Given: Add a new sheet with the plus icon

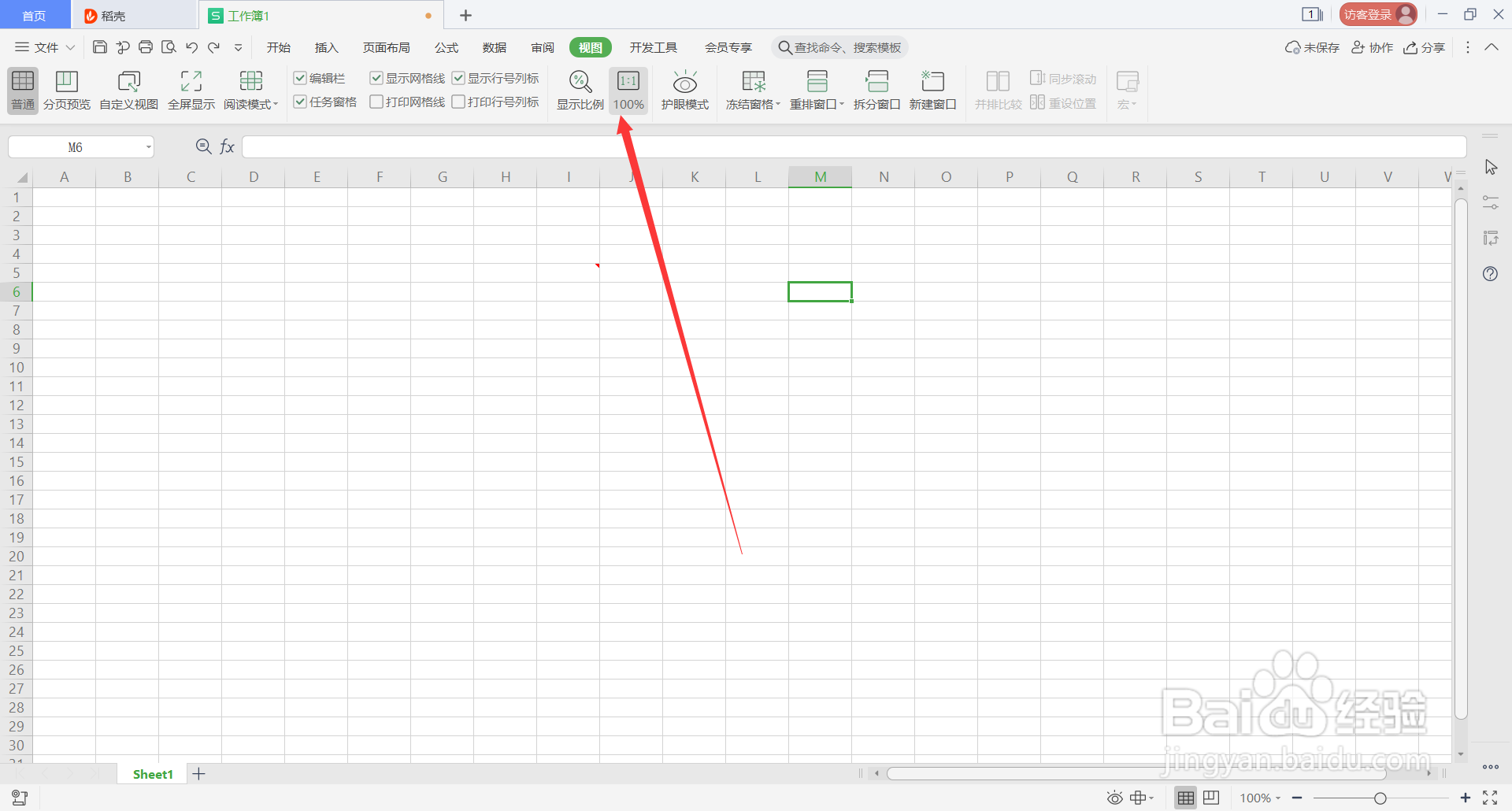Looking at the screenshot, I should coord(199,774).
